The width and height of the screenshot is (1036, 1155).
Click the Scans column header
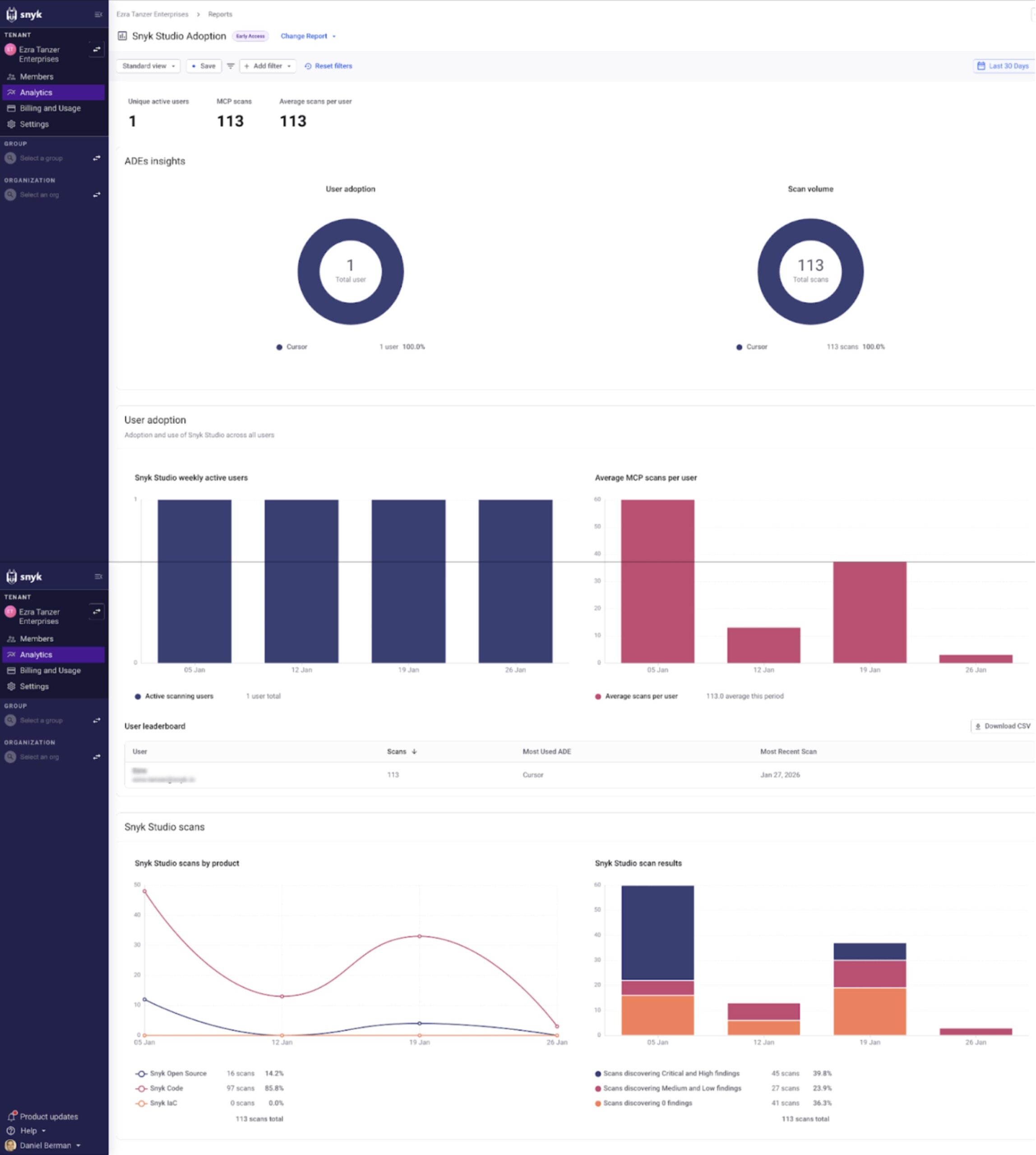click(402, 751)
